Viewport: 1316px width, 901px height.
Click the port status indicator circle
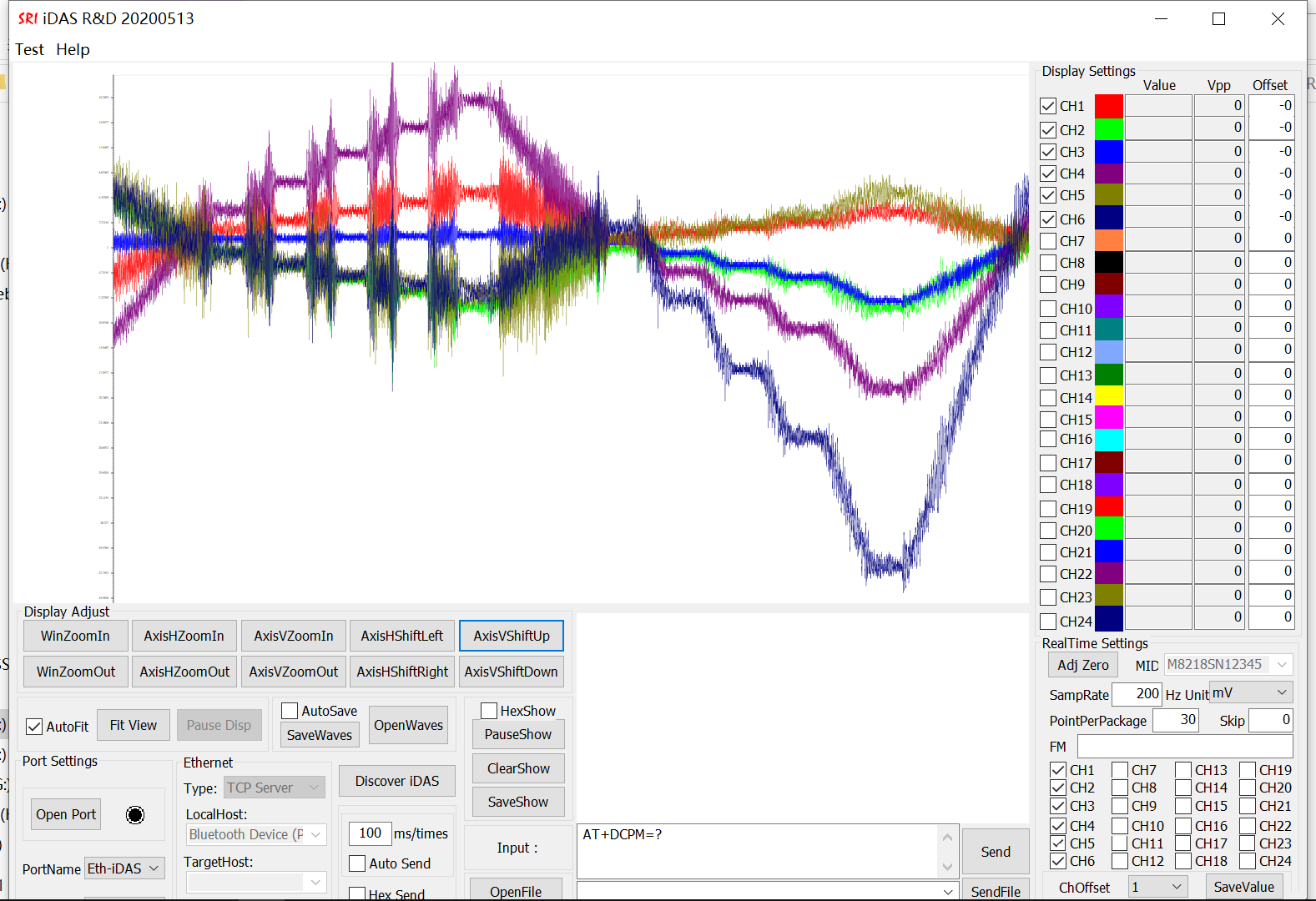pos(135,815)
